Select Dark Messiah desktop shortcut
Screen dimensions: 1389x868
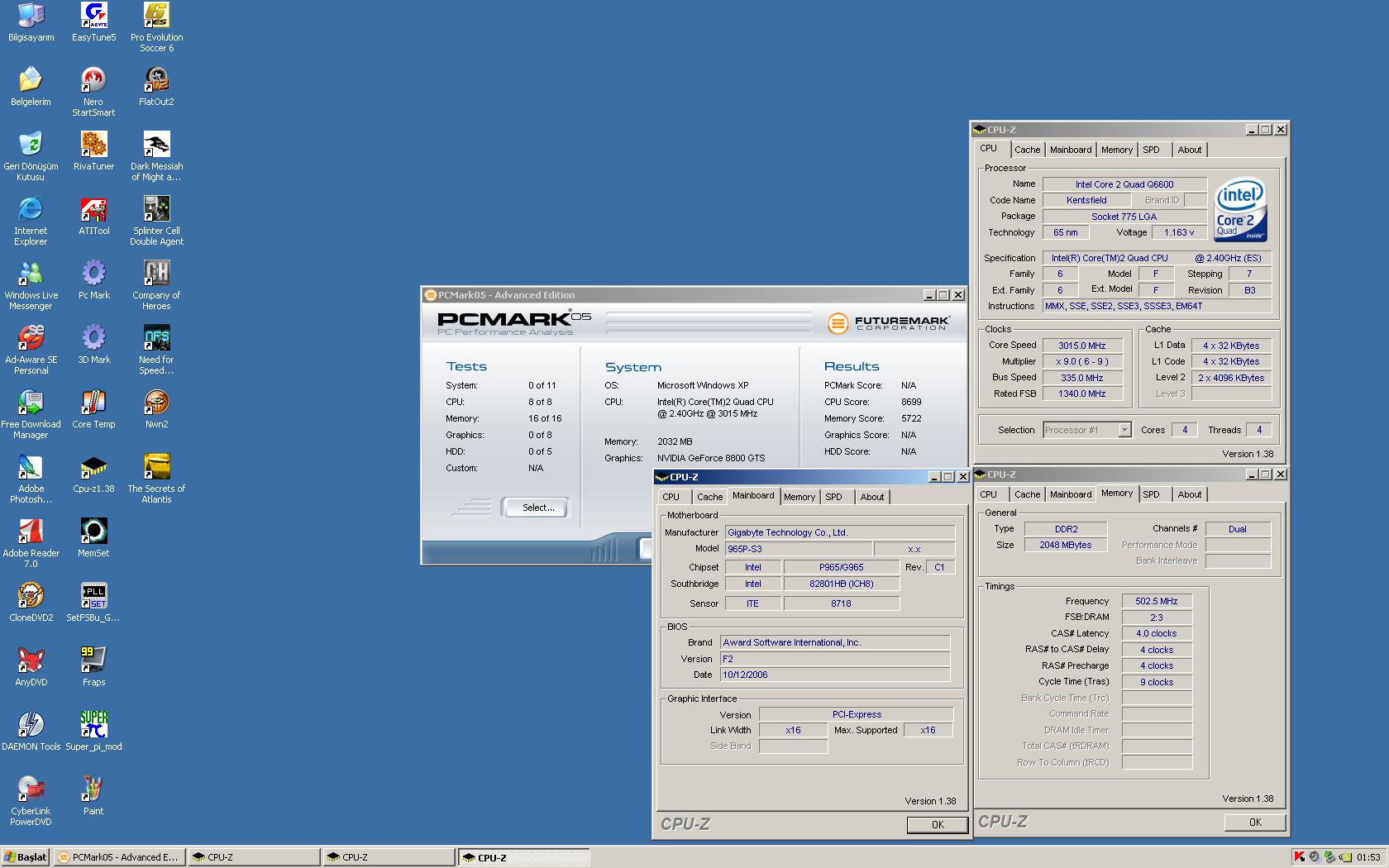click(x=156, y=156)
